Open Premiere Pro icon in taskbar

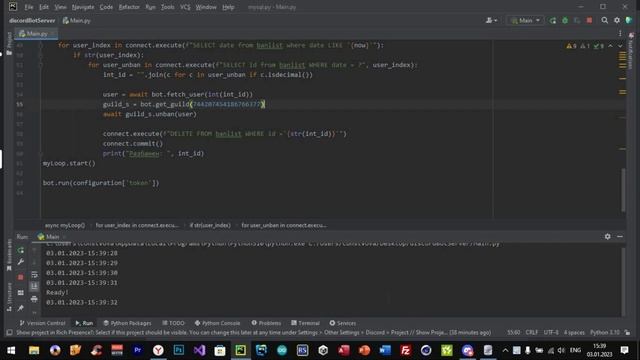tap(138, 350)
